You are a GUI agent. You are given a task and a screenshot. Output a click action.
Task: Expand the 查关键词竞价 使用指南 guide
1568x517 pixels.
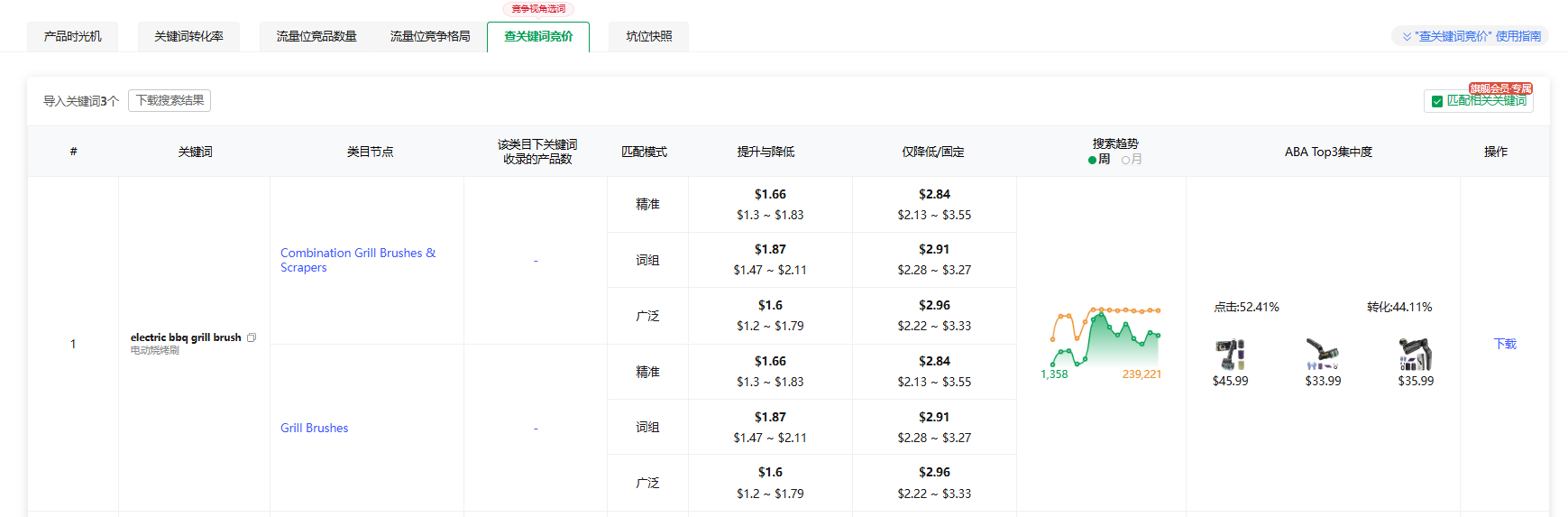click(1470, 36)
